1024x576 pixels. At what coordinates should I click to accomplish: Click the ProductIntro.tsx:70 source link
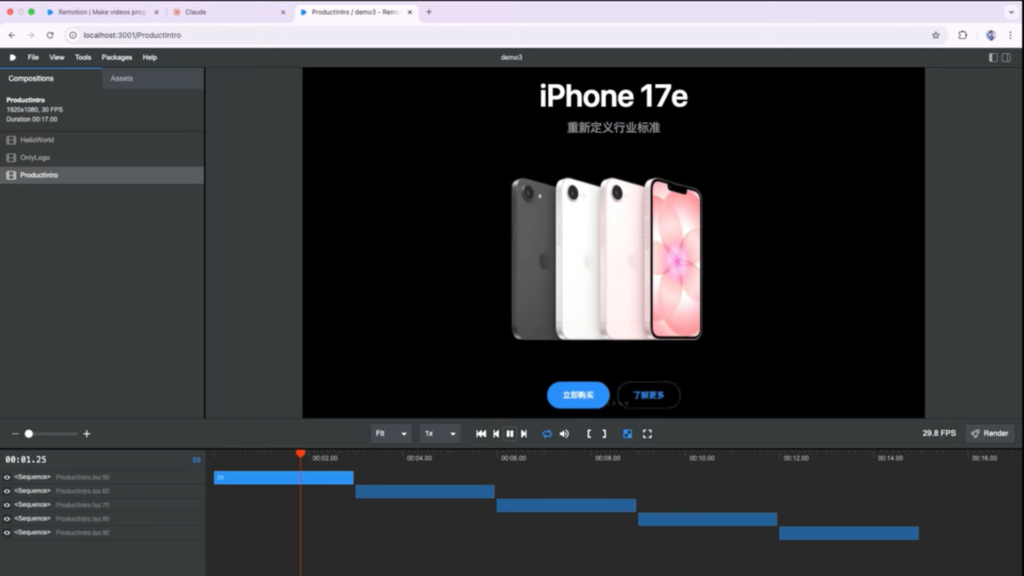[82, 505]
